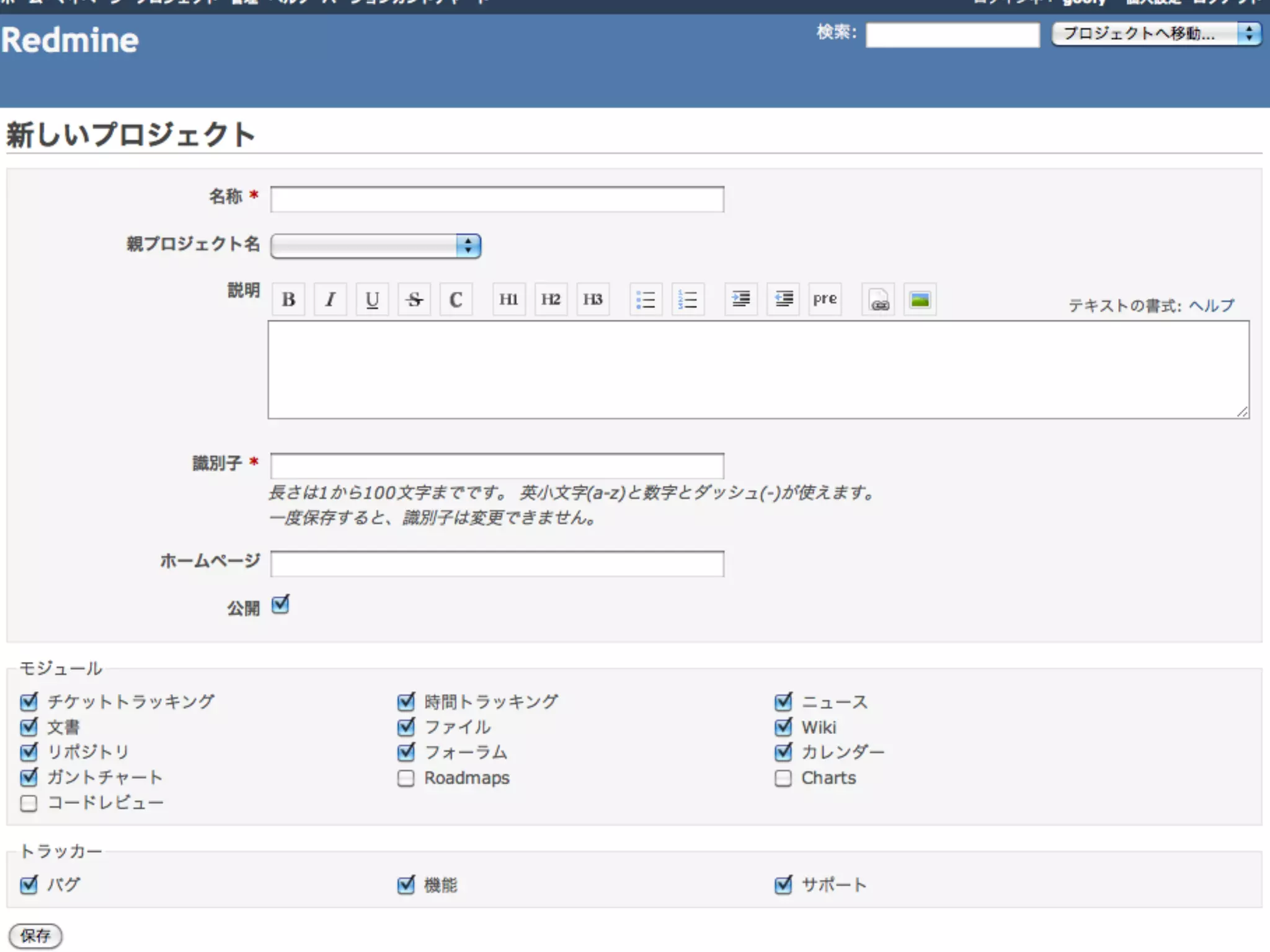Viewport: 1270px width, 952px height.
Task: Click the Underline toolbar icon
Action: pos(372,300)
